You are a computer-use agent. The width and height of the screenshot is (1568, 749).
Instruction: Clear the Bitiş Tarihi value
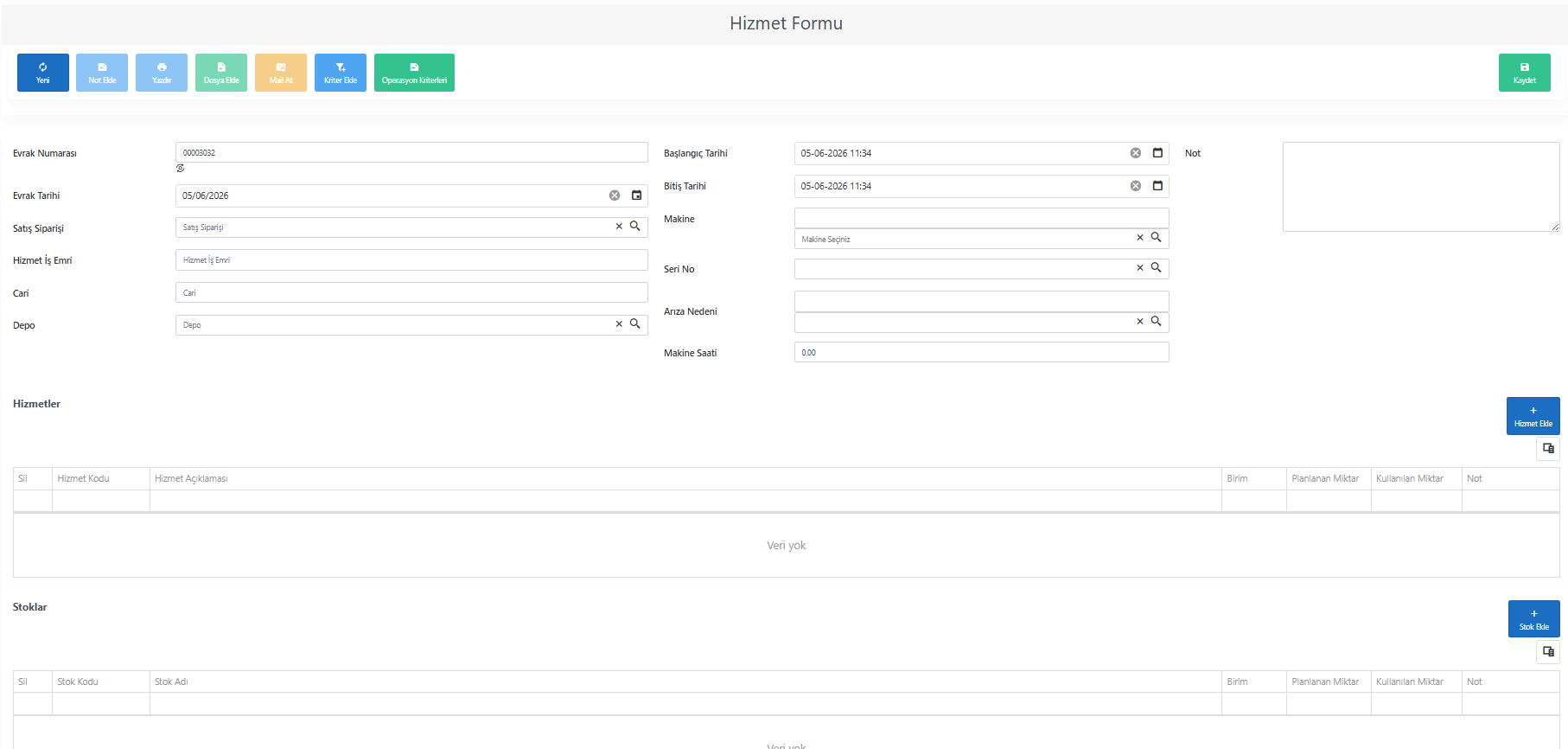click(x=1136, y=186)
